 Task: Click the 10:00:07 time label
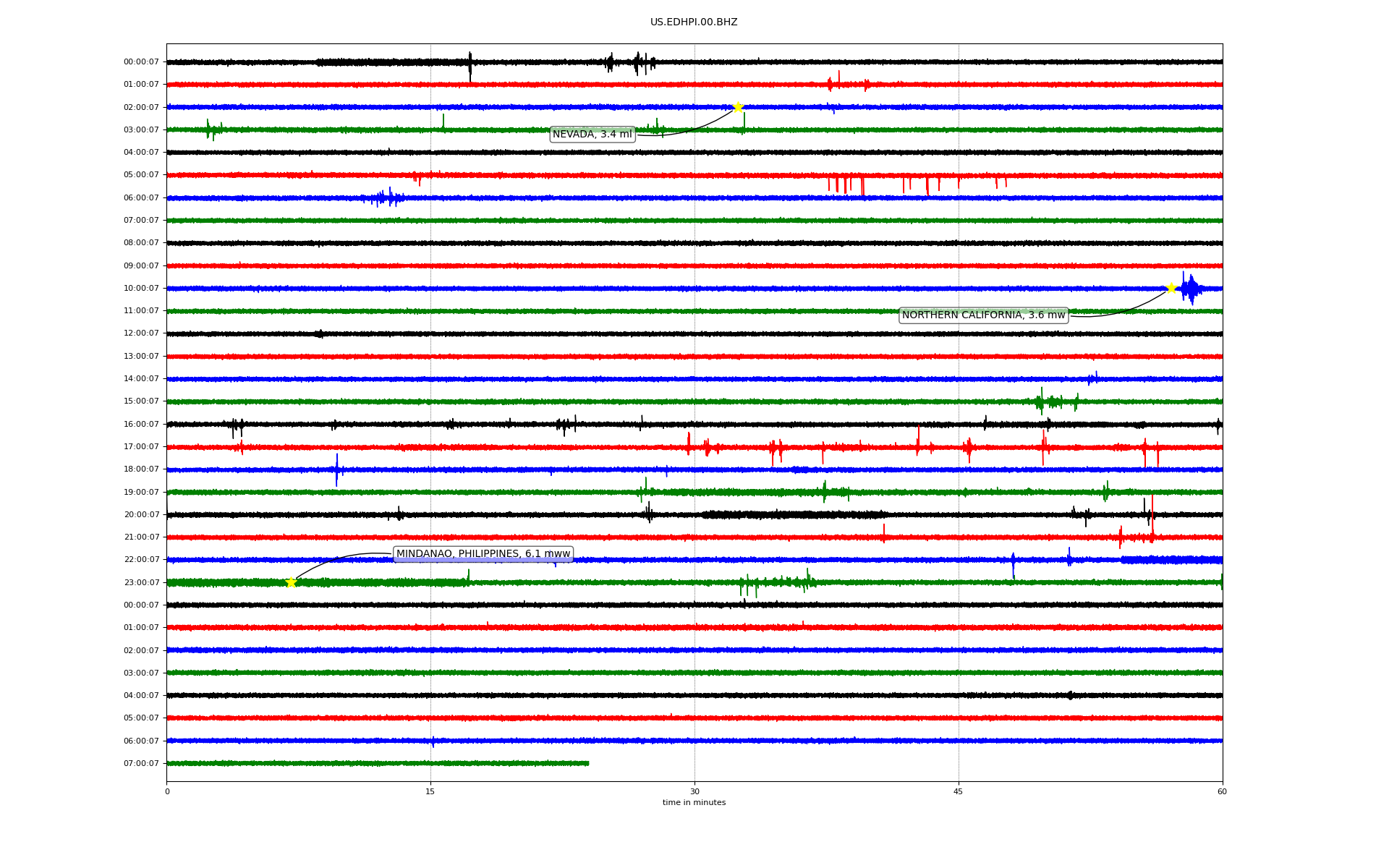[x=141, y=289]
